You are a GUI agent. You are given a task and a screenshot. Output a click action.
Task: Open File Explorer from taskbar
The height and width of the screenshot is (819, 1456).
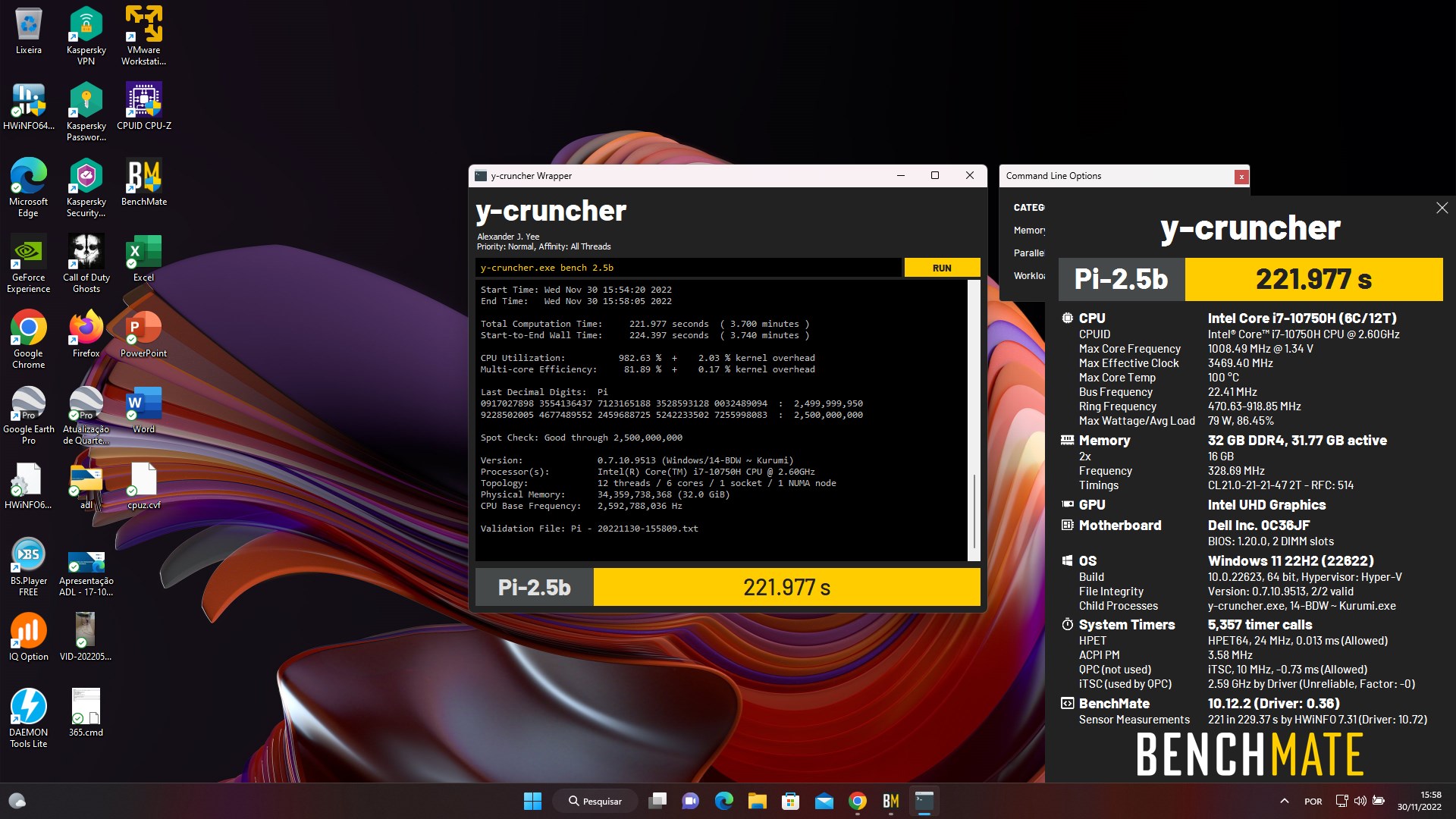pyautogui.click(x=757, y=801)
